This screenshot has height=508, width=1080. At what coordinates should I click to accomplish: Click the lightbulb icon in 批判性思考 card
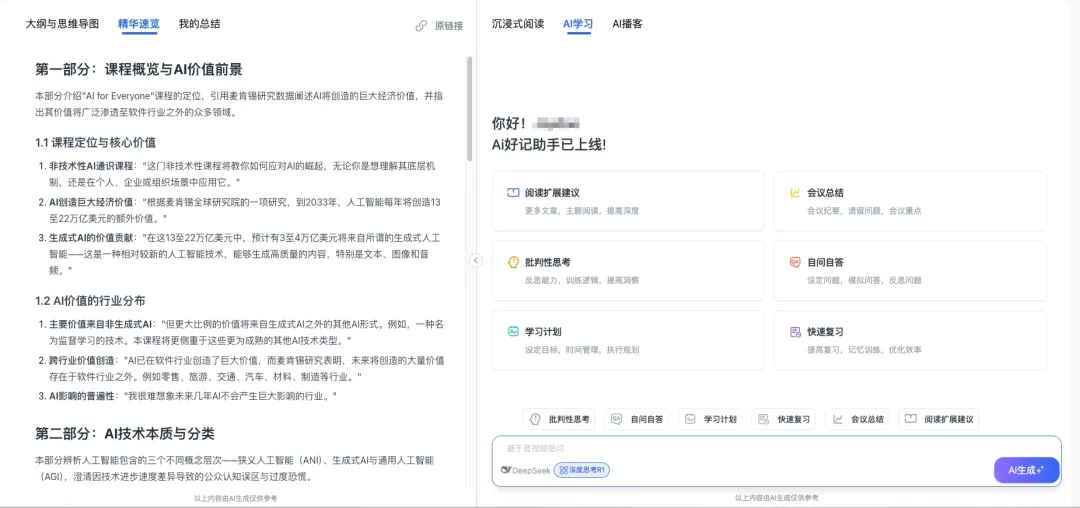[x=512, y=262]
